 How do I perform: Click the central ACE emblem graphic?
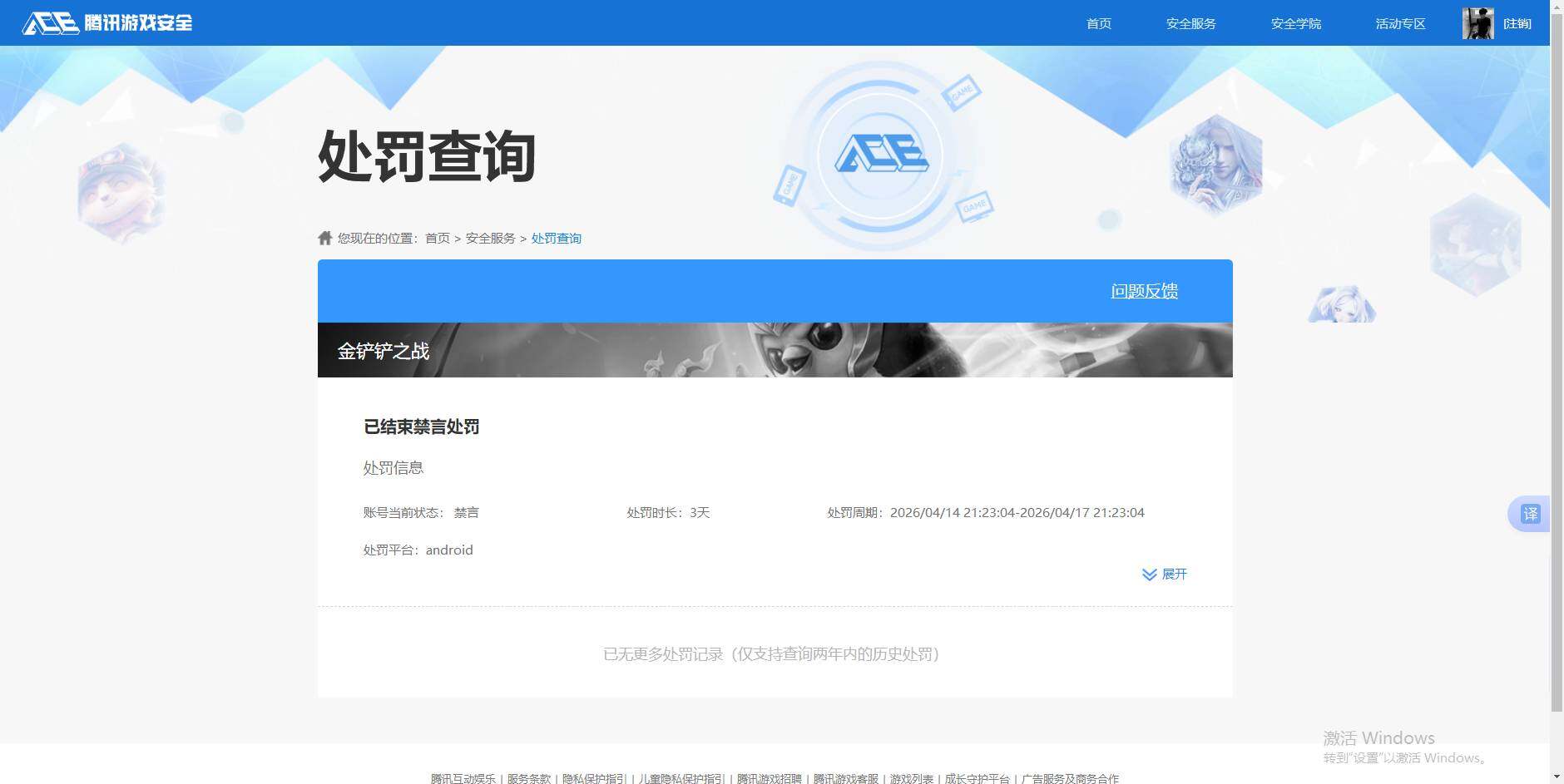pos(881,155)
